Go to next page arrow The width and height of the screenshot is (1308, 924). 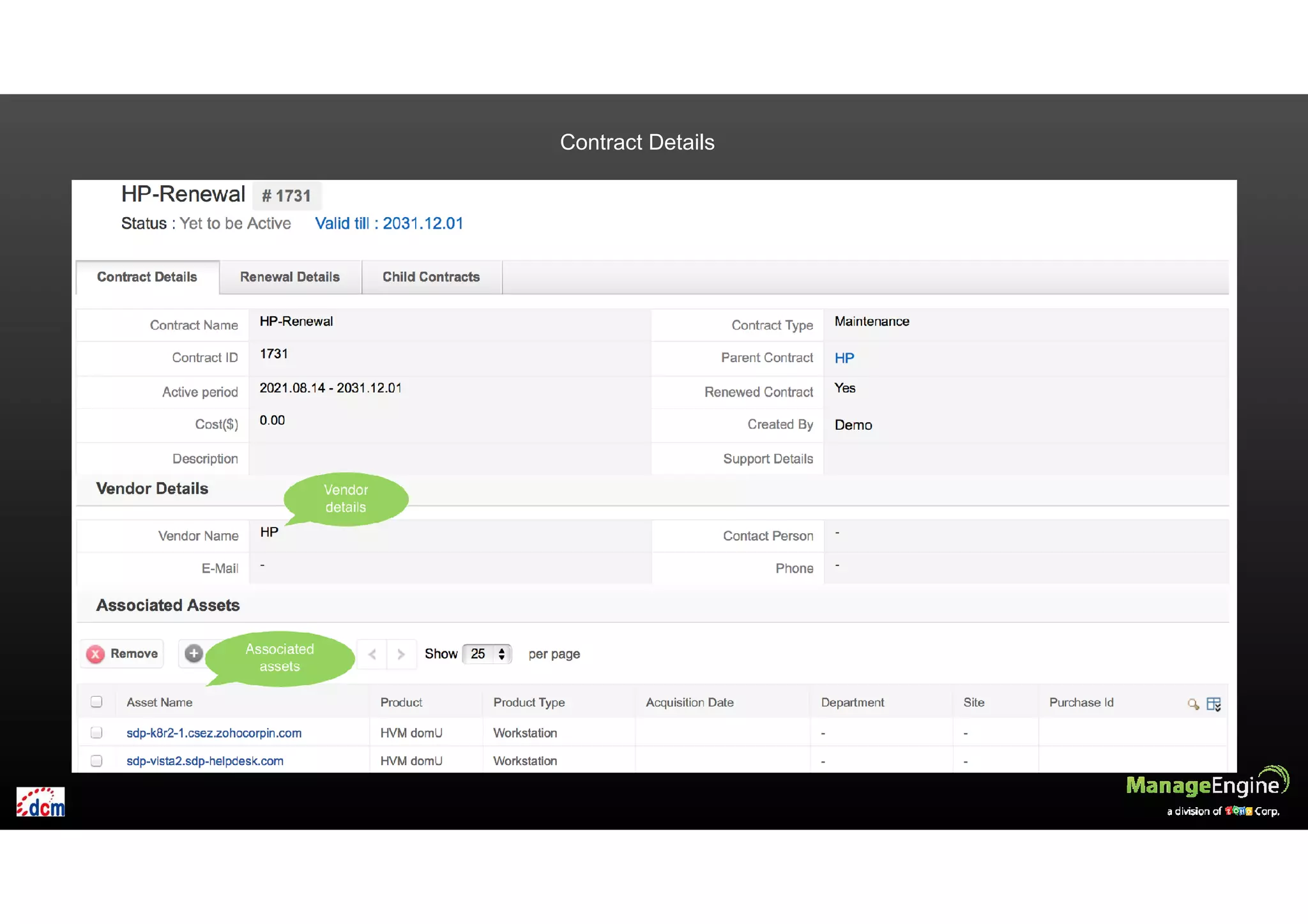(401, 654)
